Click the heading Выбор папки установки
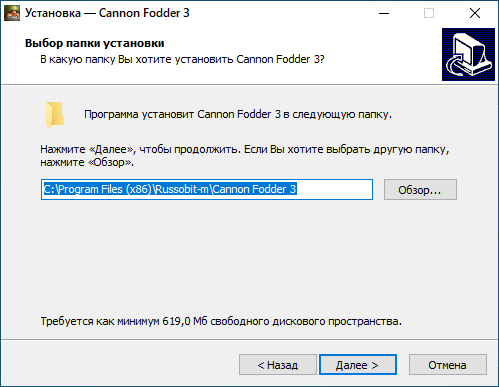 (x=94, y=43)
